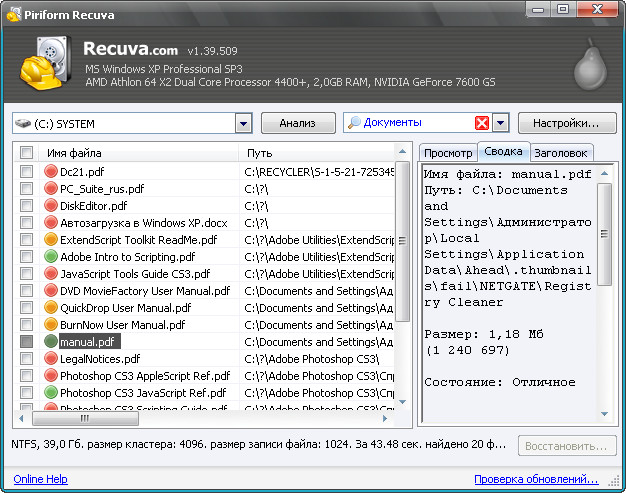The width and height of the screenshot is (626, 493).
Task: Open the Online Help link
Action: click(40, 479)
